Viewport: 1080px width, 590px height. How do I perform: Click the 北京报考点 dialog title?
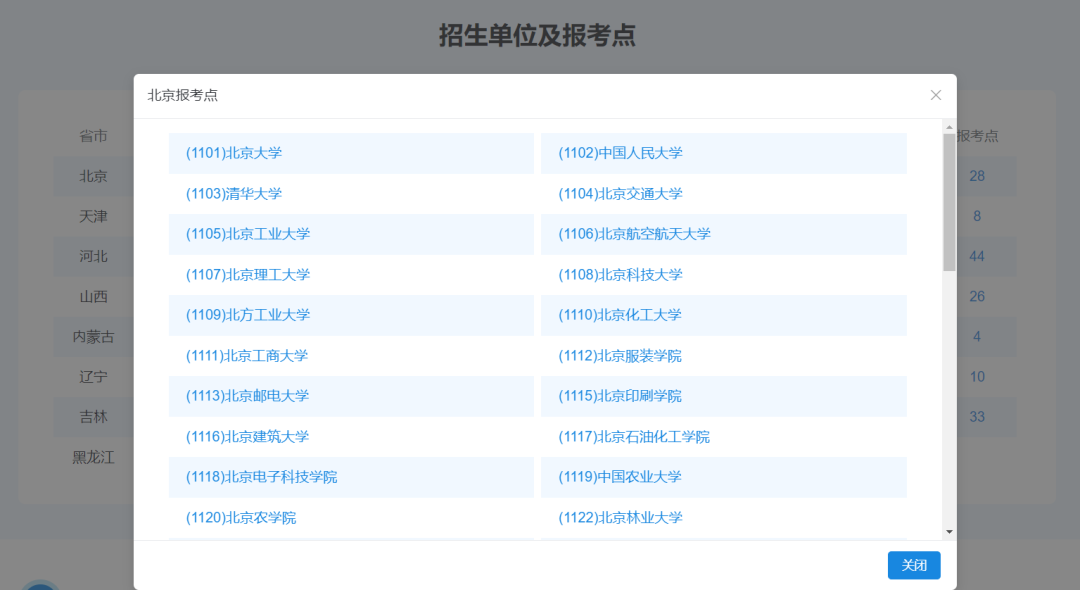183,95
